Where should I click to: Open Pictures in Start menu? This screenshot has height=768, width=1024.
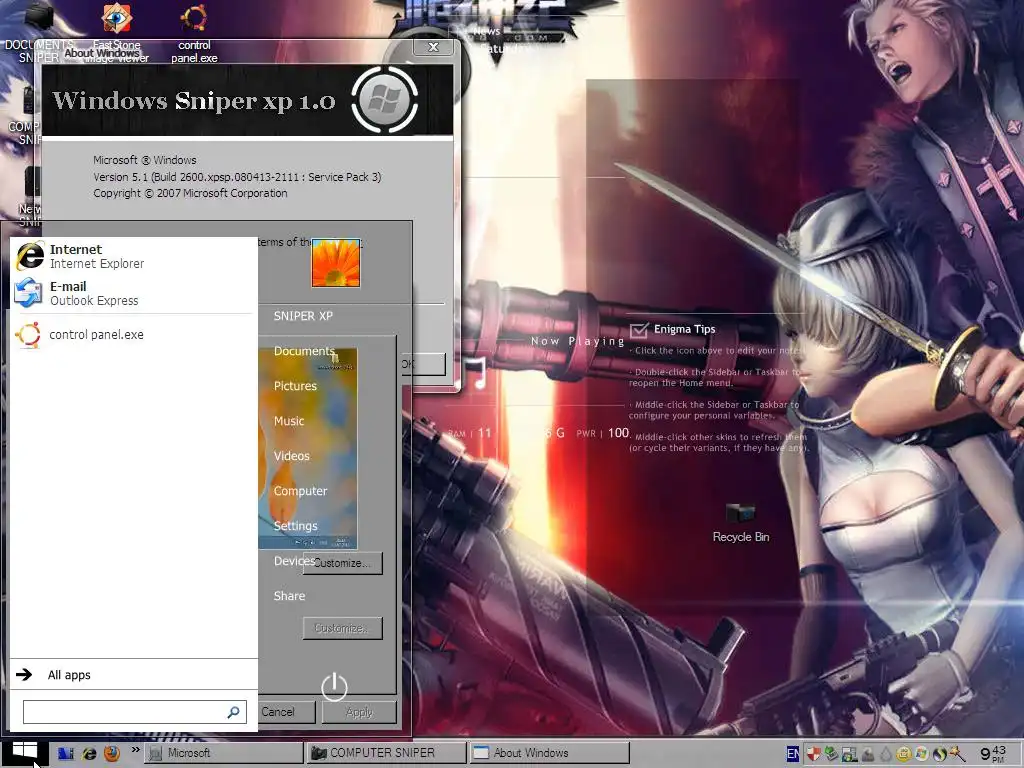pyautogui.click(x=295, y=386)
